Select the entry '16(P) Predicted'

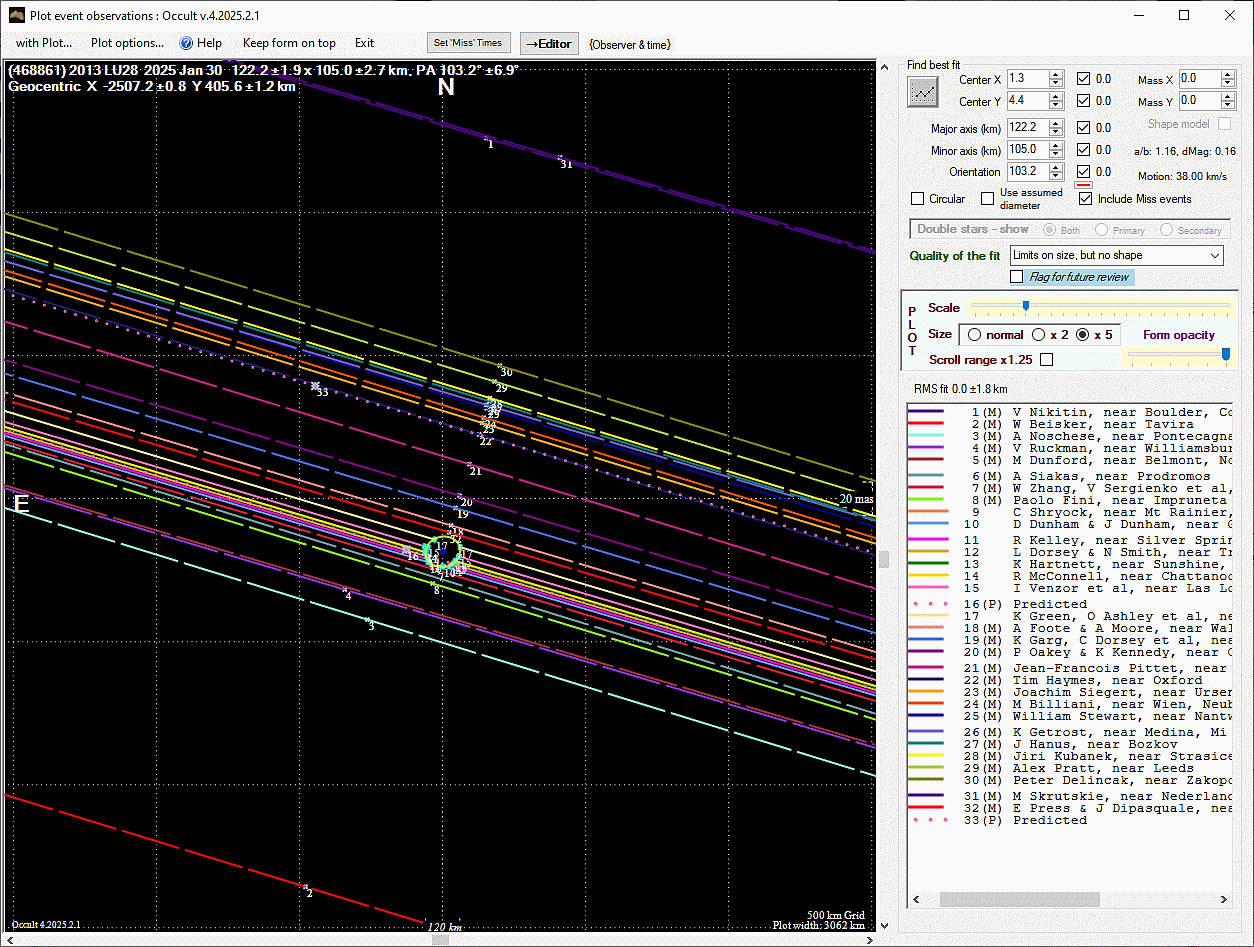pyautogui.click(x=1070, y=604)
